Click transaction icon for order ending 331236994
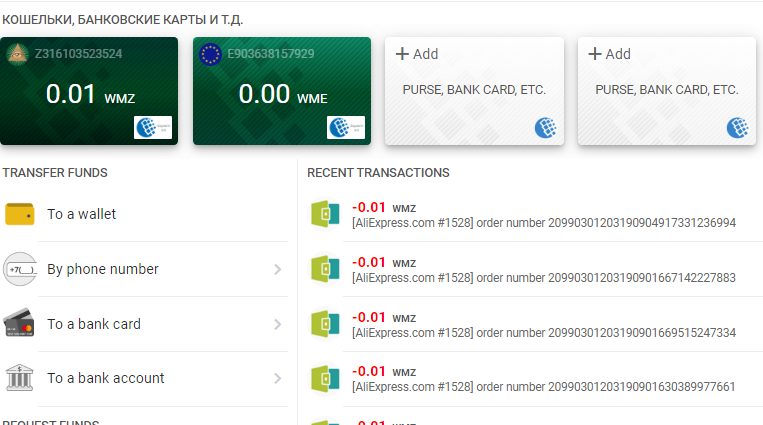 click(x=325, y=214)
